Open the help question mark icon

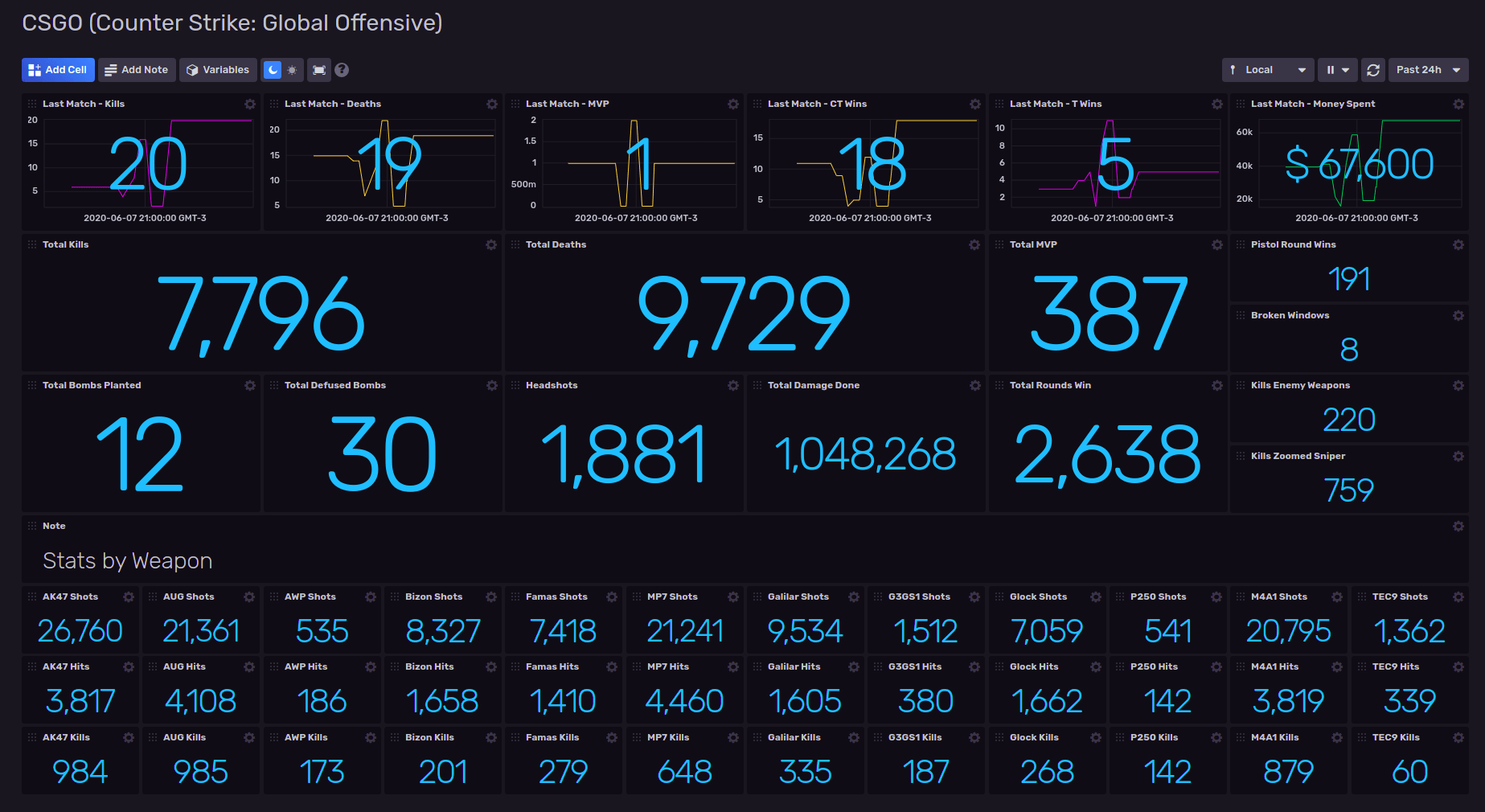coord(342,70)
